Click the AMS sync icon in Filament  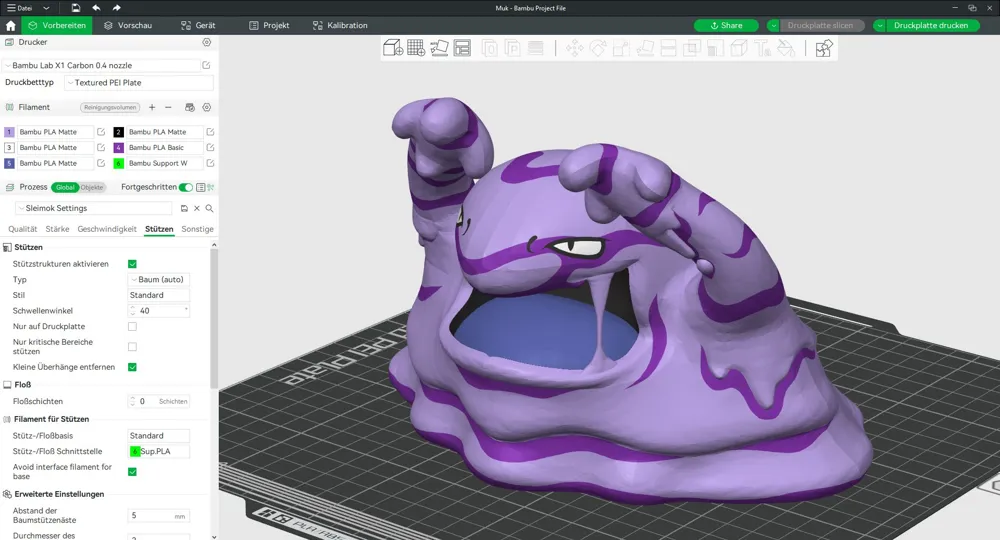(189, 107)
